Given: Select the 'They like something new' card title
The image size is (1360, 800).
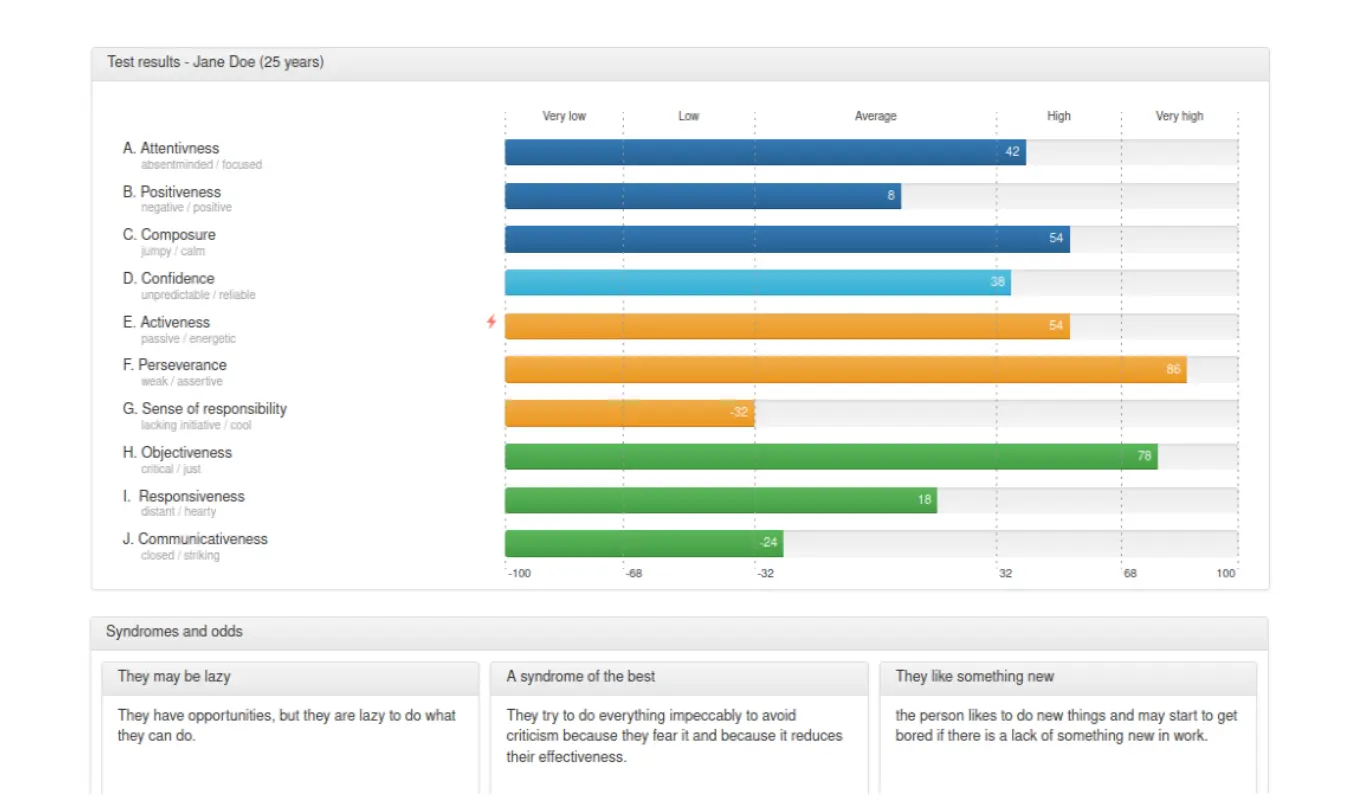Looking at the screenshot, I should point(975,677).
